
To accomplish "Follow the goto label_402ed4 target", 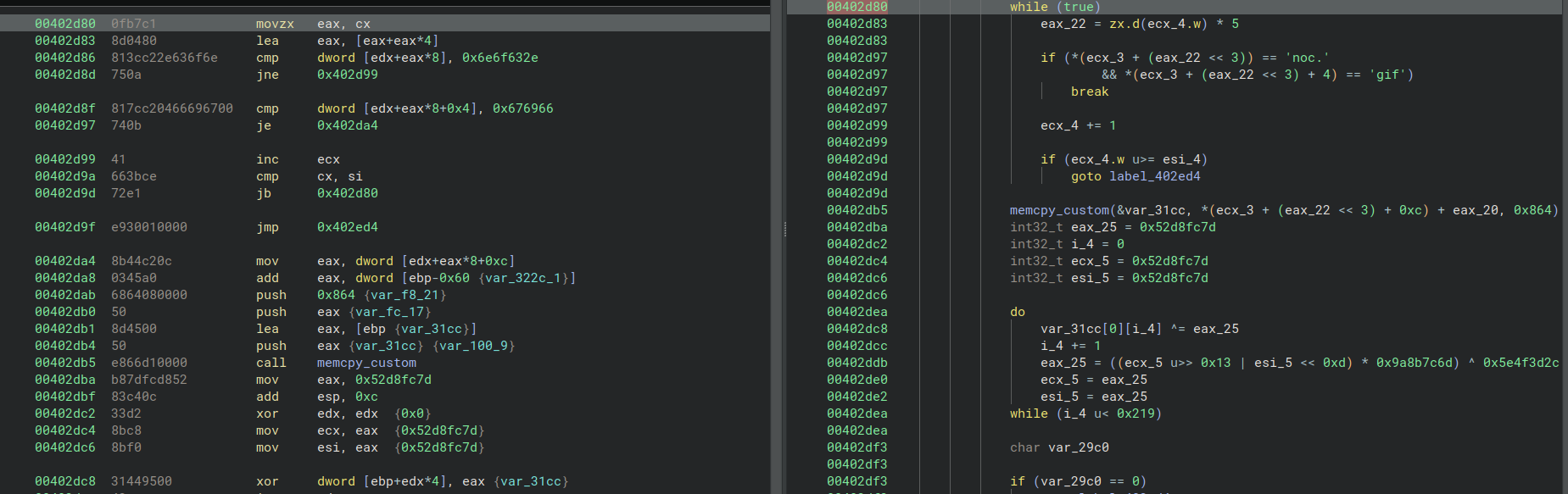I will pos(1154,176).
